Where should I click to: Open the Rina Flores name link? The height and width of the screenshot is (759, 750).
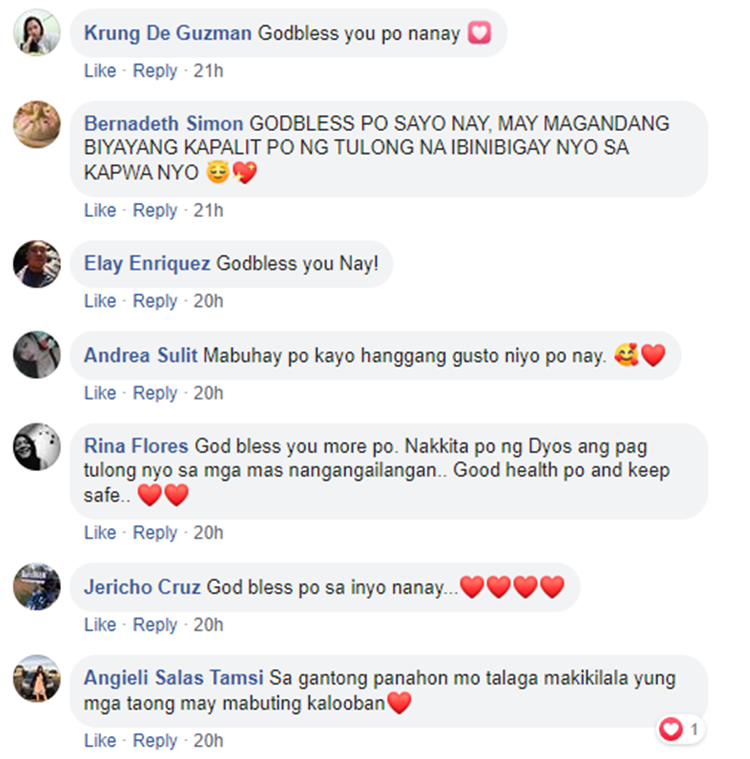click(x=136, y=446)
